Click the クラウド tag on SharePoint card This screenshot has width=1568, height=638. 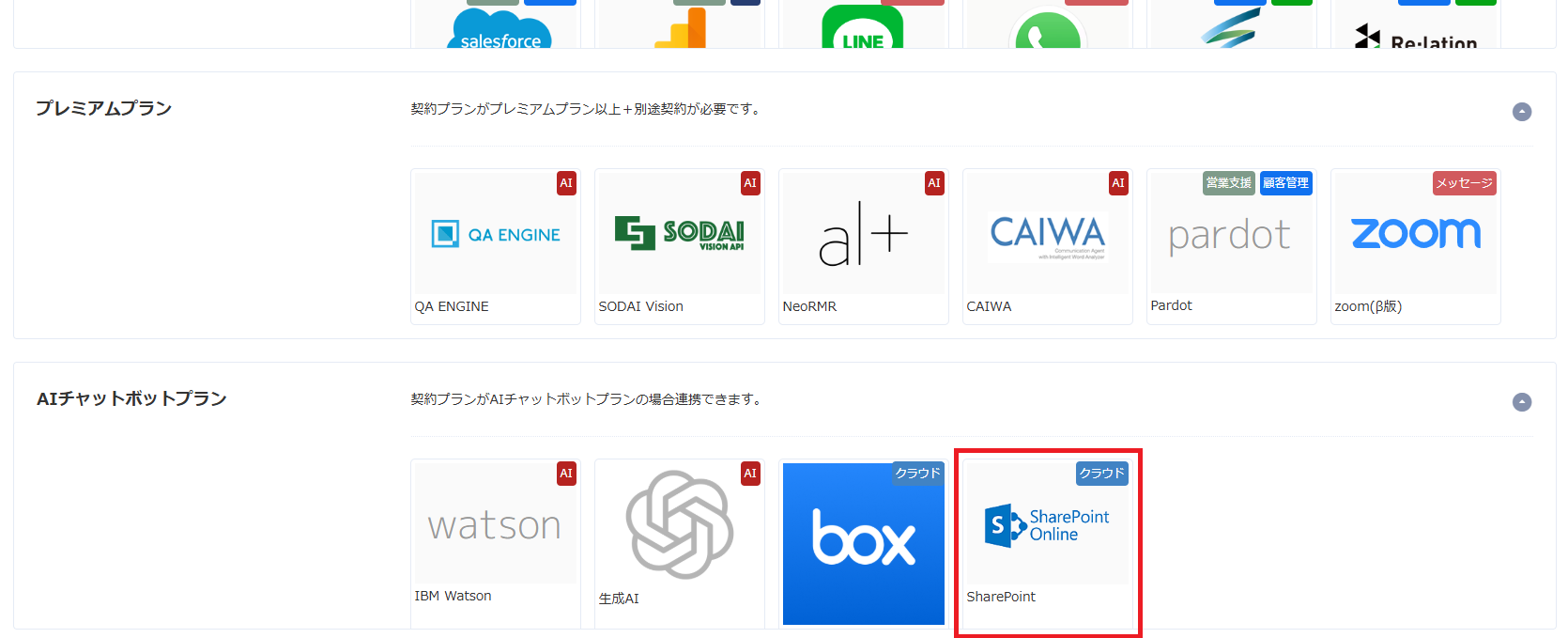[x=1101, y=474]
